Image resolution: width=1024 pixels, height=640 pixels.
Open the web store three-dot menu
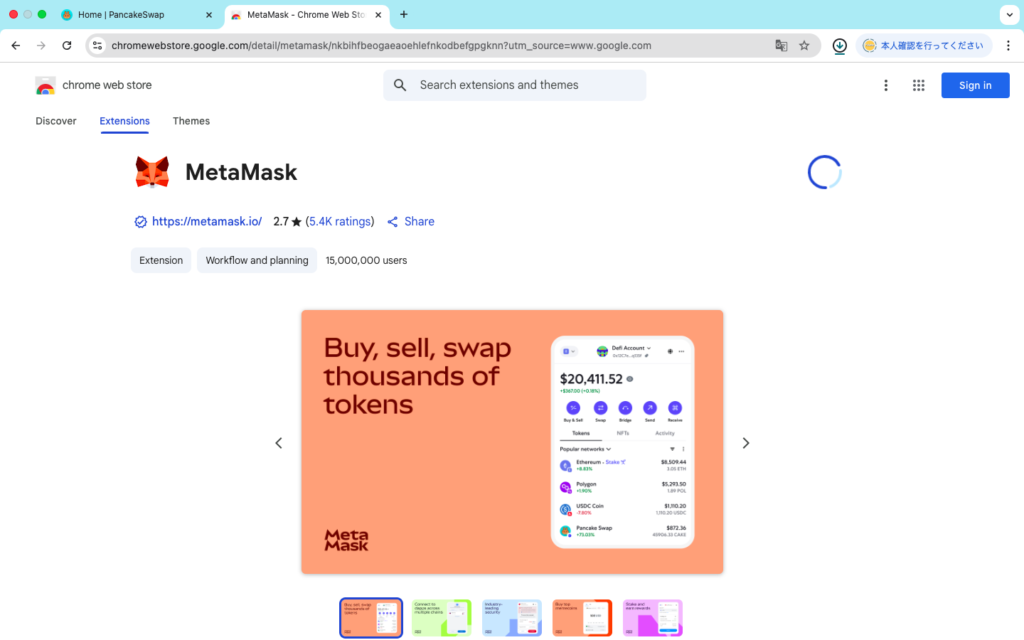(x=886, y=86)
